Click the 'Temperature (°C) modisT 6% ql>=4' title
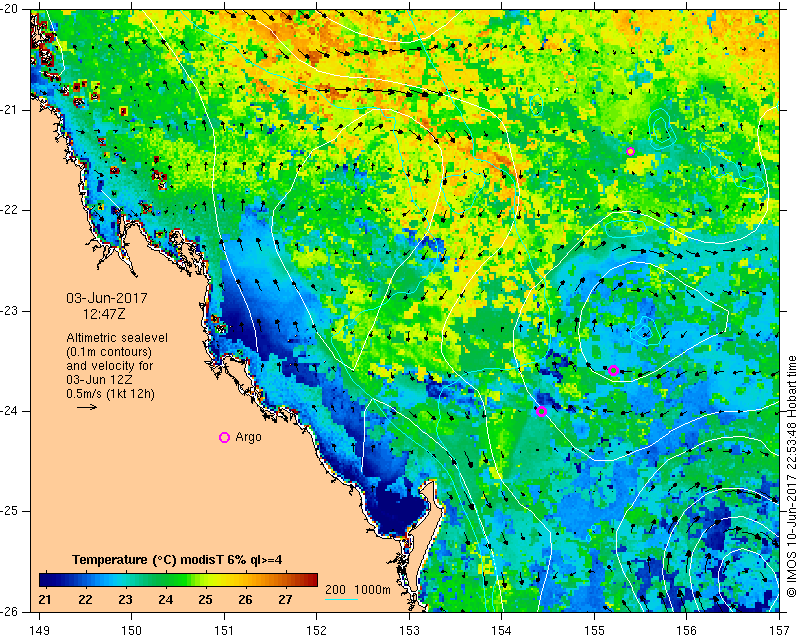Screen dimensions: 800x640 [x=177, y=560]
